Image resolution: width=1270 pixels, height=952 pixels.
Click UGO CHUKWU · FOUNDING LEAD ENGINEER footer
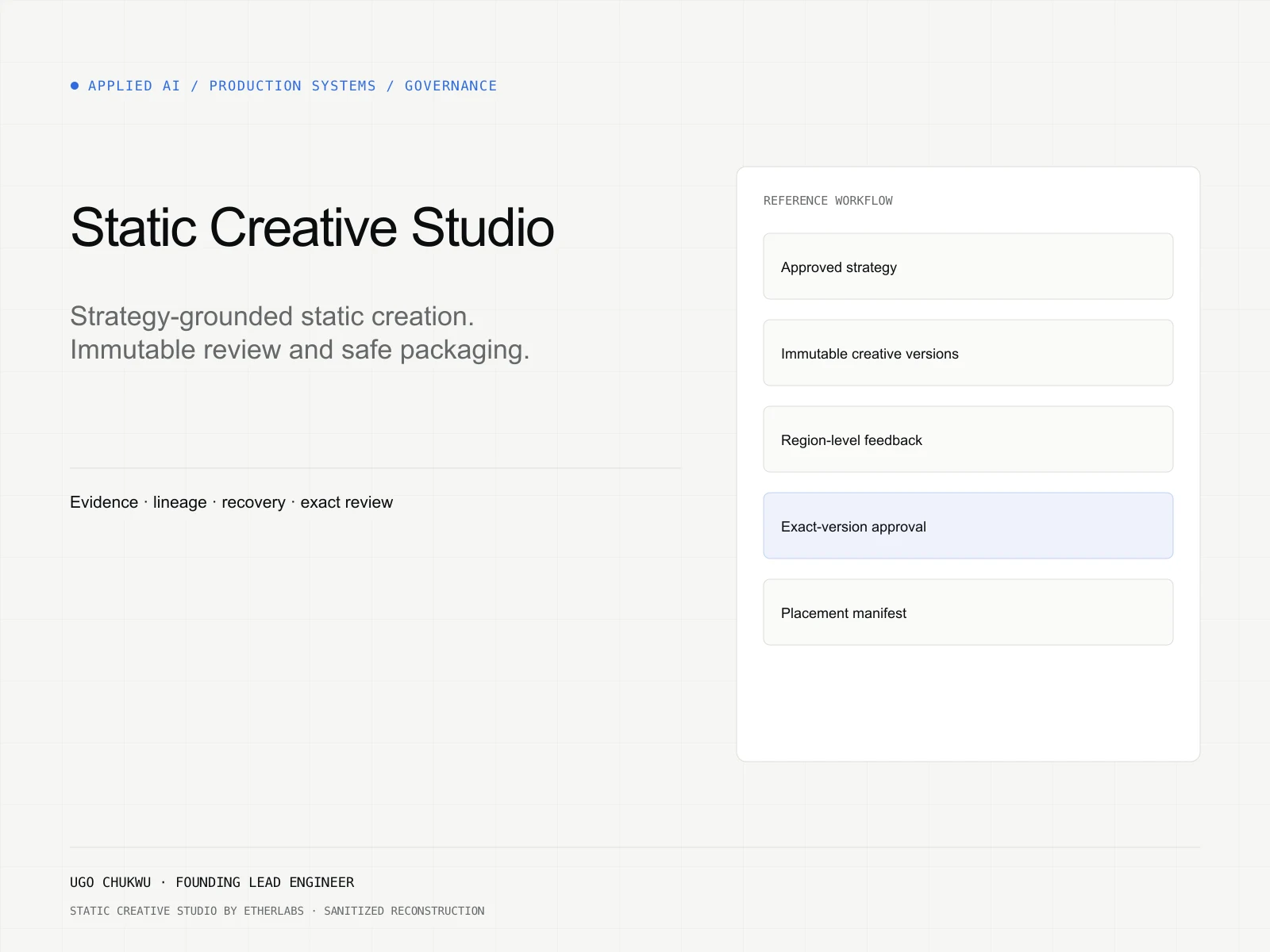pos(212,882)
